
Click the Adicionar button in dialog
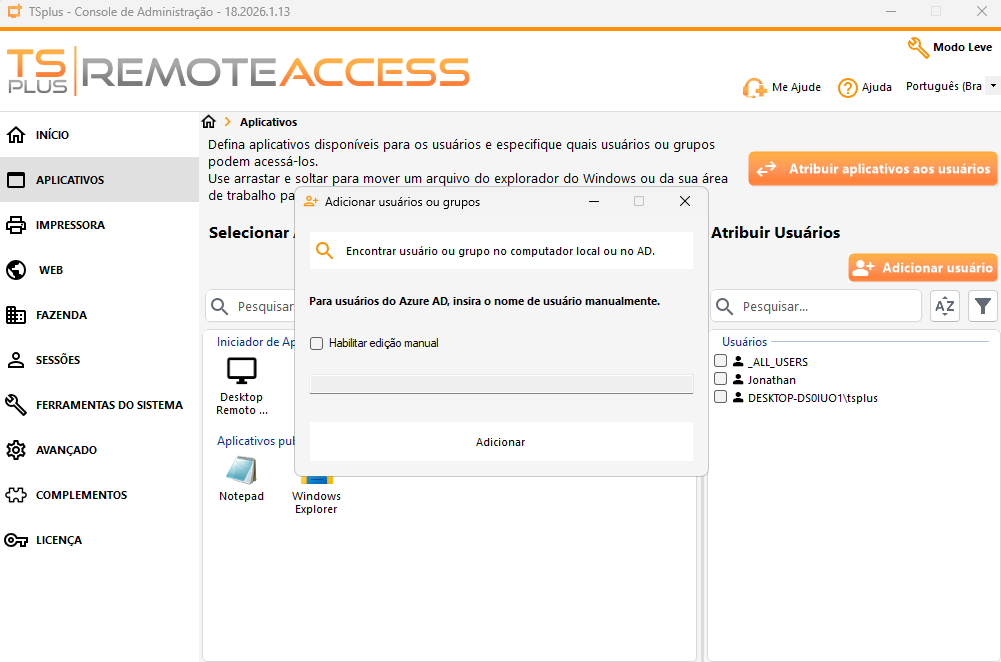[501, 442]
